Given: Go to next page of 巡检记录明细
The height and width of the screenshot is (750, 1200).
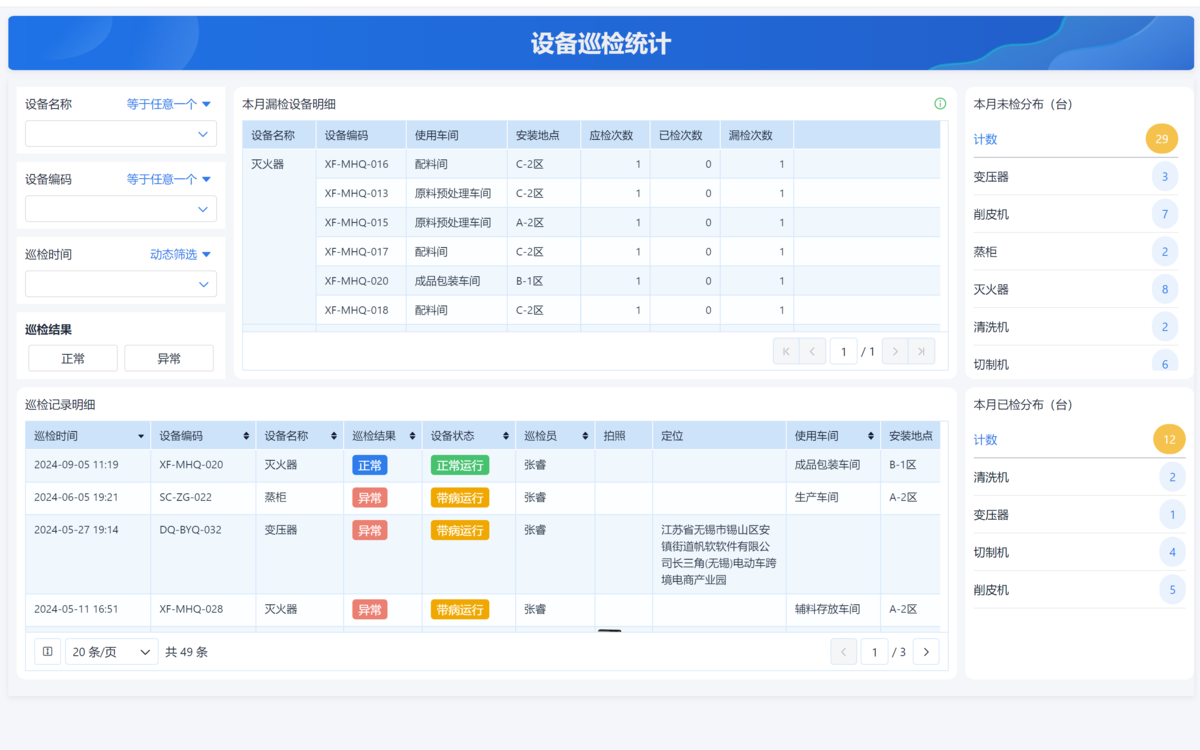Looking at the screenshot, I should click(926, 652).
